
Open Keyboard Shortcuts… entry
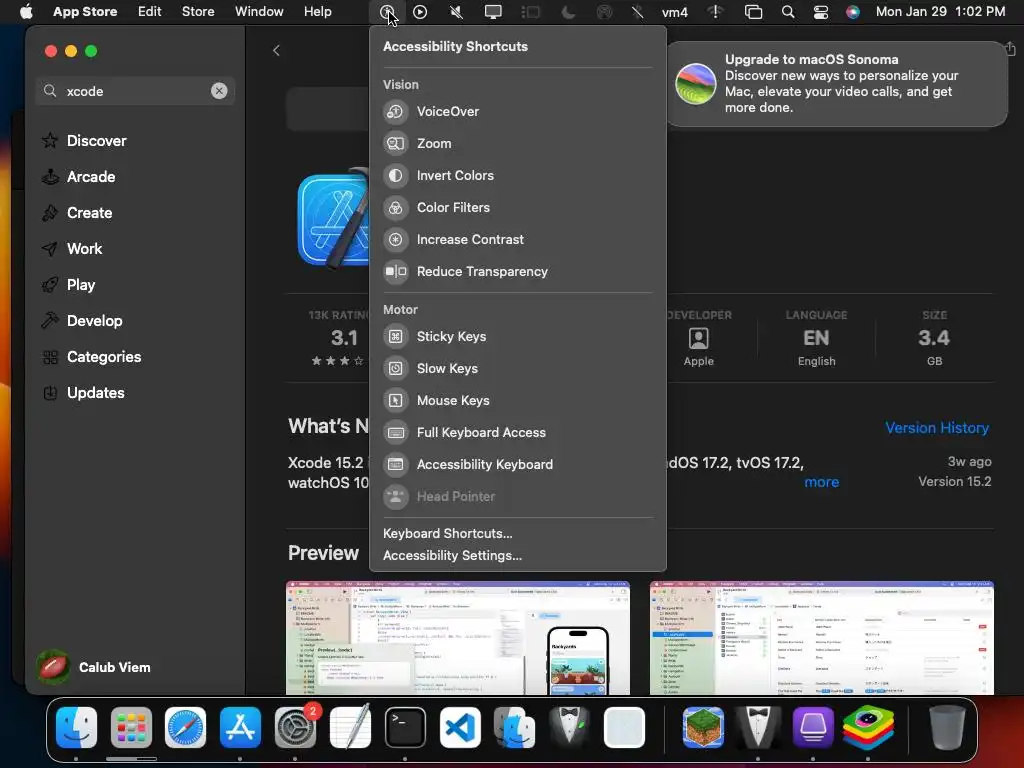(448, 534)
